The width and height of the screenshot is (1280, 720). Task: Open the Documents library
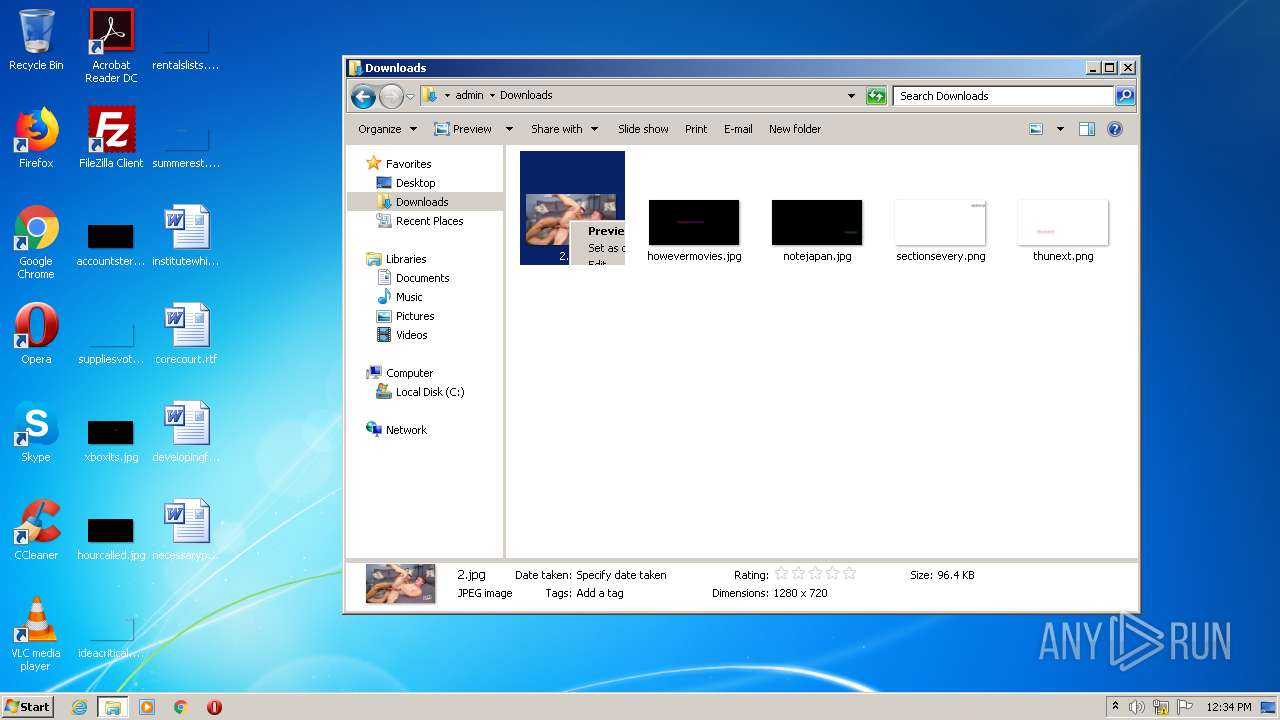tap(422, 278)
